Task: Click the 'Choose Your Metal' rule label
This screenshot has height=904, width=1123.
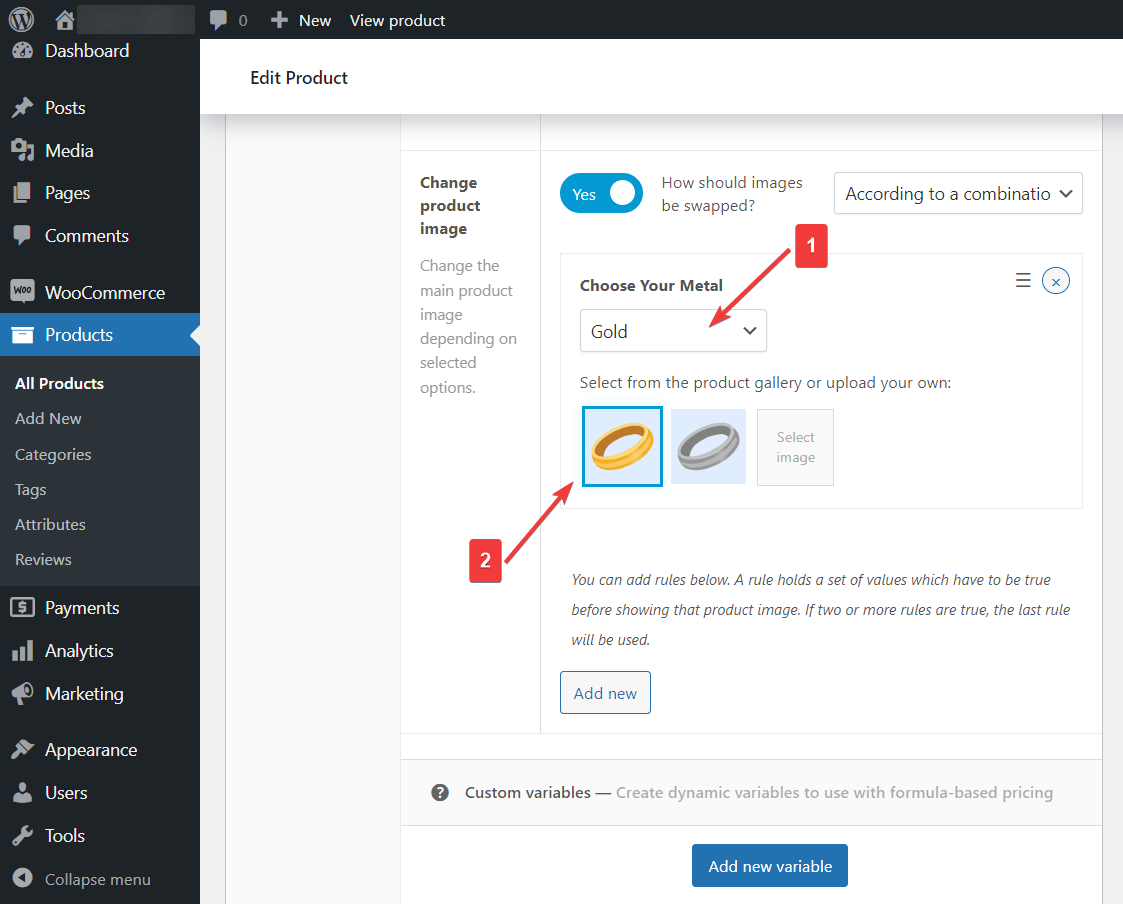Action: pos(651,285)
